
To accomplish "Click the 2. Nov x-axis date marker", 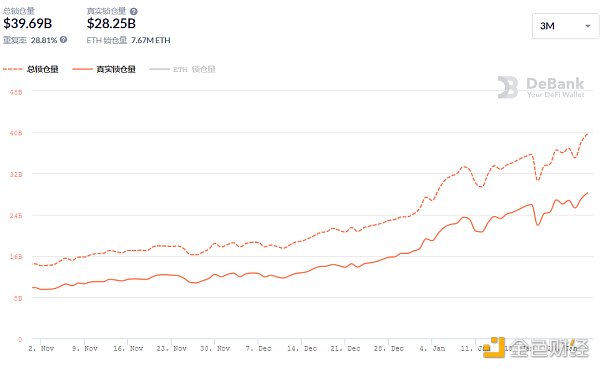I will (41, 348).
